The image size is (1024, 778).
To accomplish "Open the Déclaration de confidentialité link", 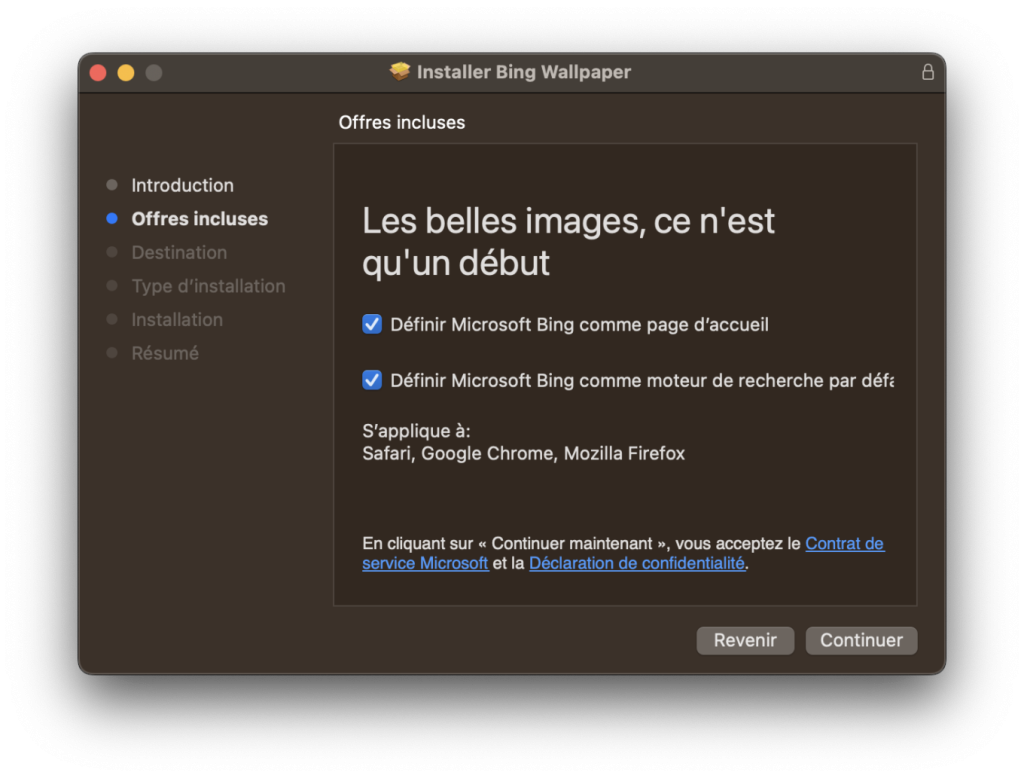I will pyautogui.click(x=636, y=563).
